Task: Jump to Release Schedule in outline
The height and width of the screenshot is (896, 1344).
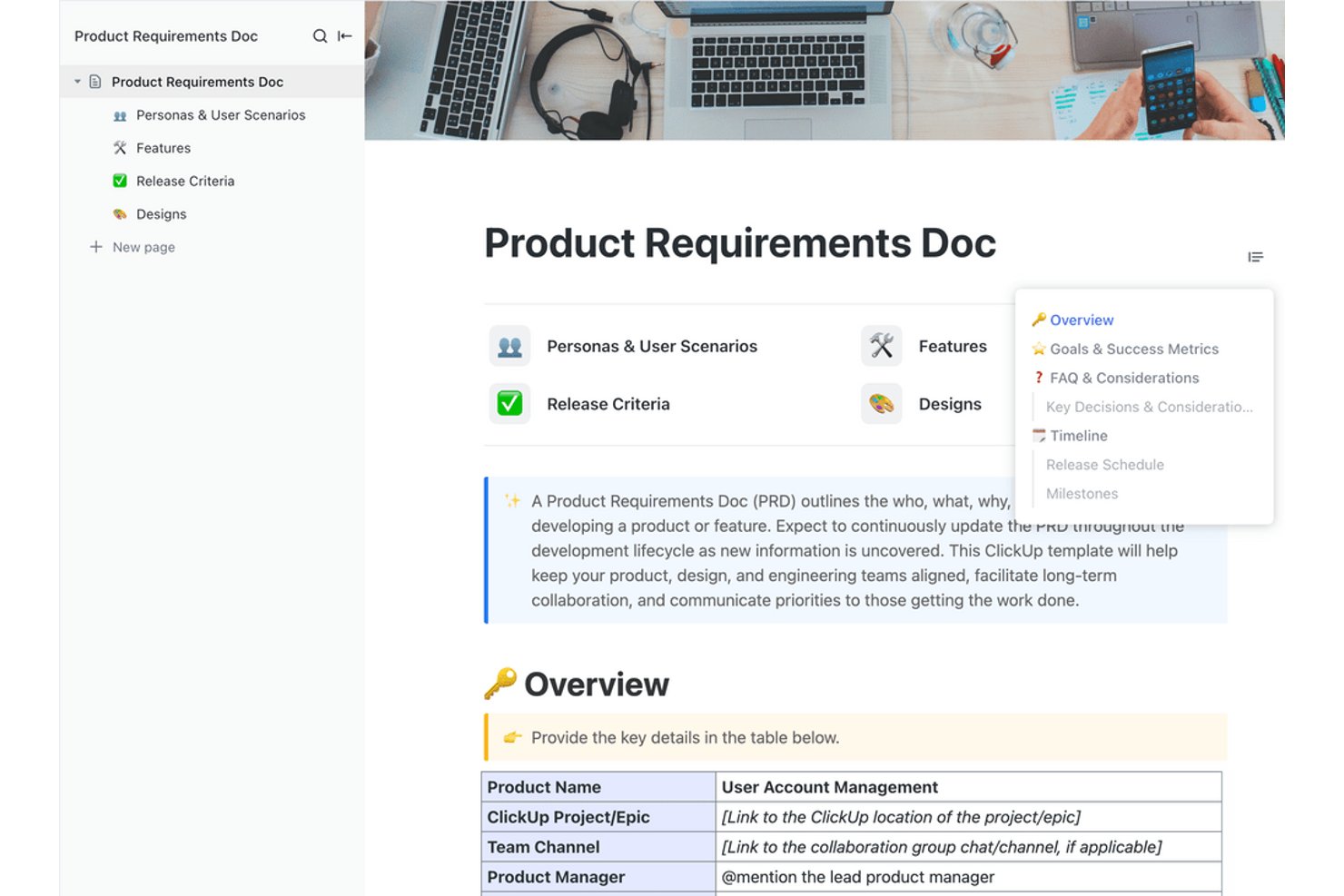Action: [x=1105, y=465]
